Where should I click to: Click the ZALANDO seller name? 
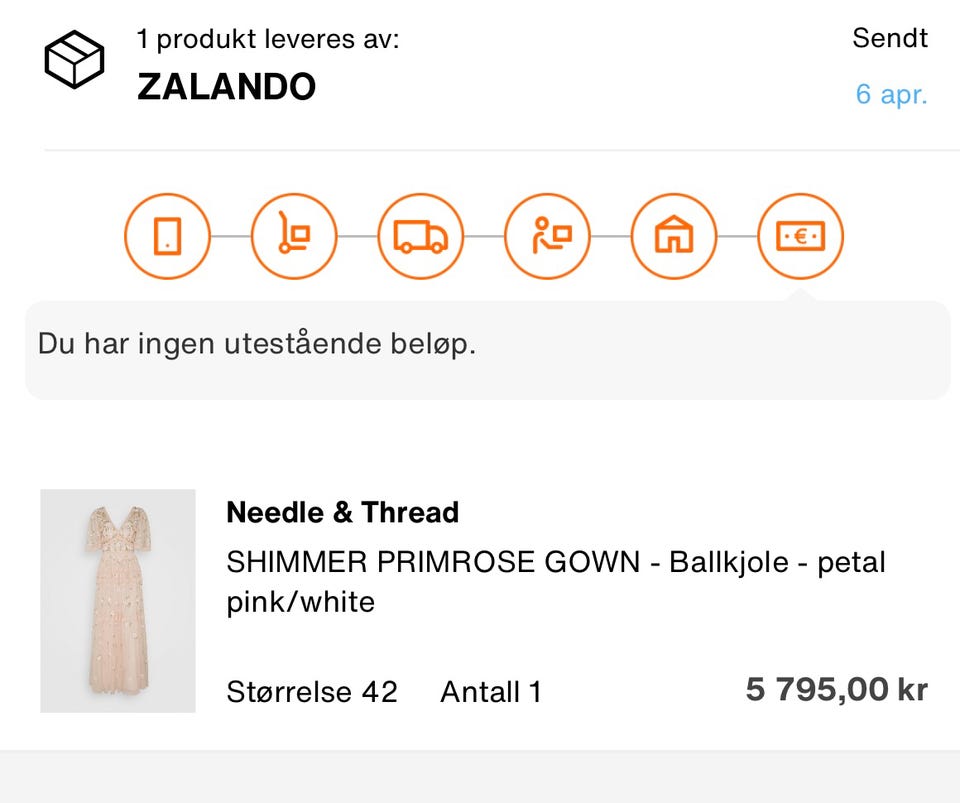pyautogui.click(x=226, y=87)
